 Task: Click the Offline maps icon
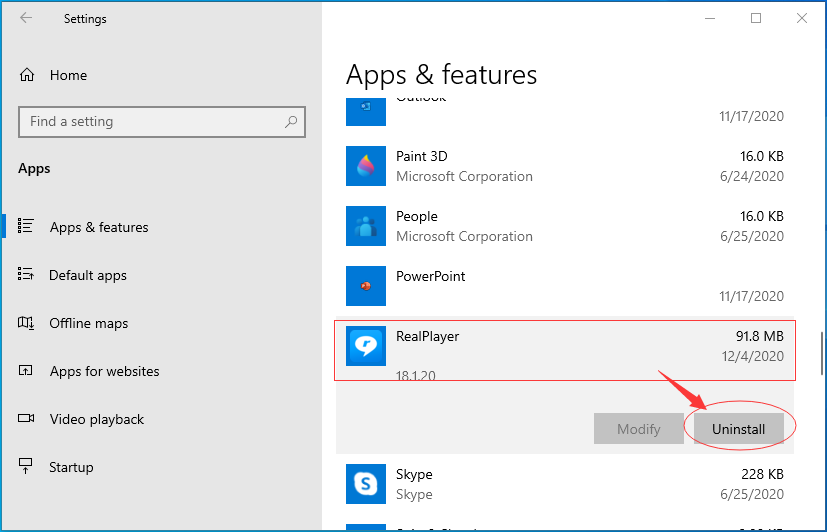click(26, 322)
